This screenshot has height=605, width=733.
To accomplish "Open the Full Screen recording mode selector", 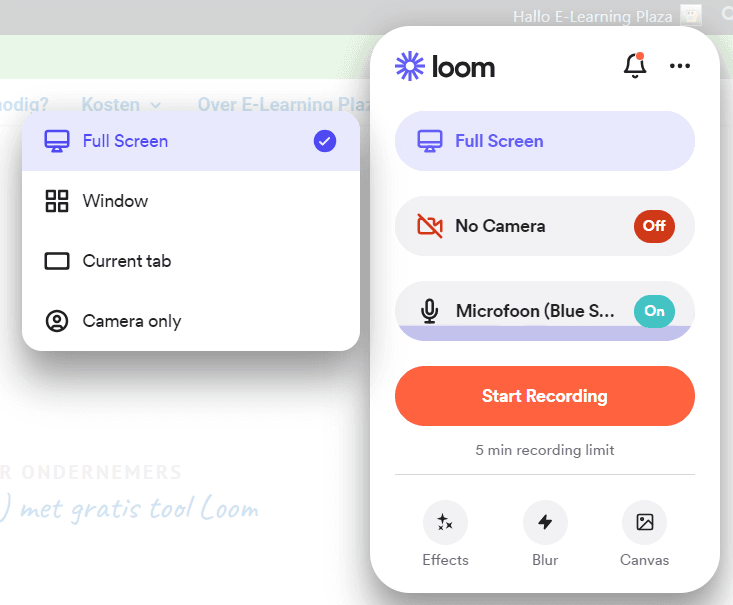I will [544, 141].
